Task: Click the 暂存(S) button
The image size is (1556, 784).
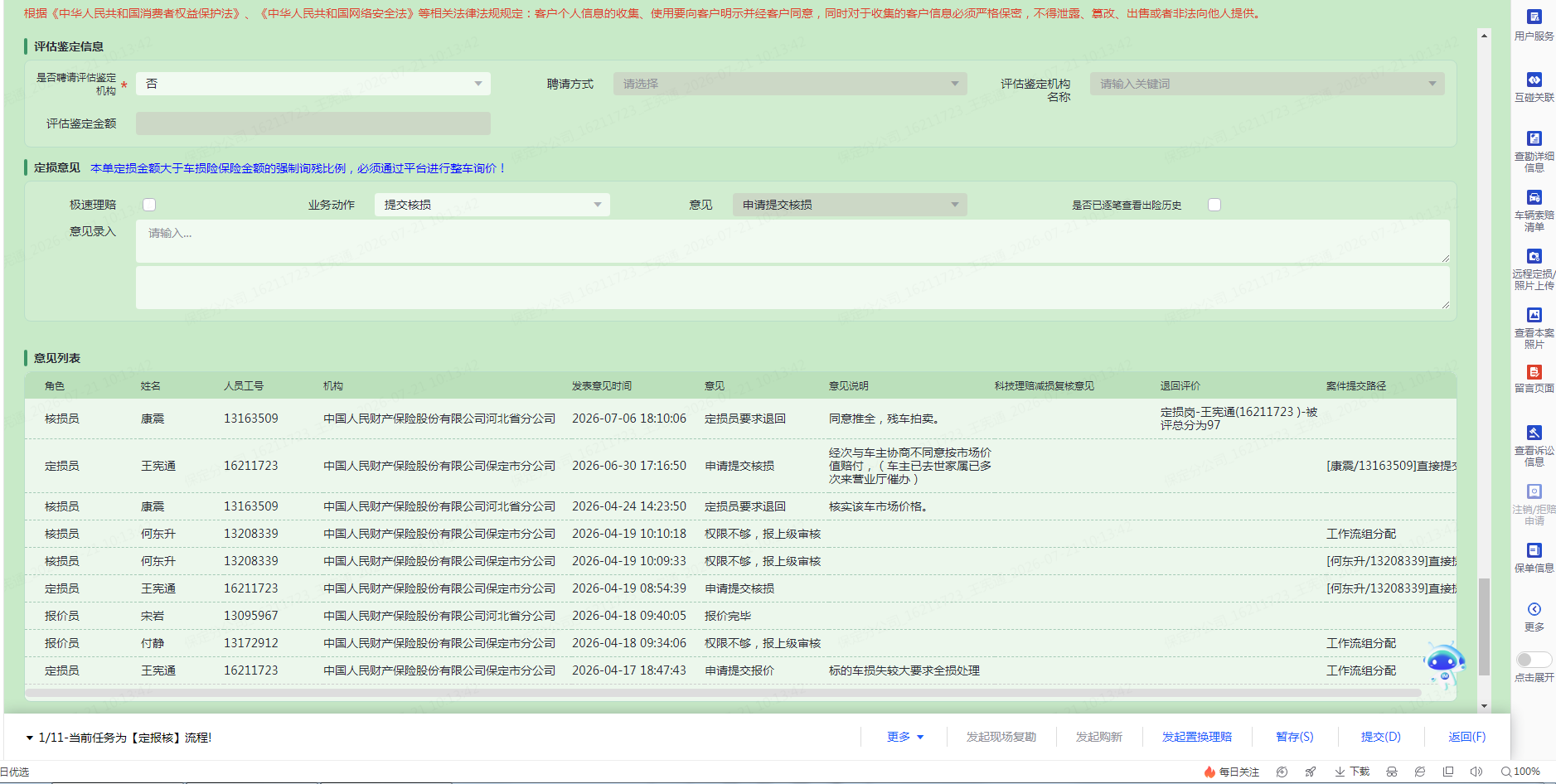Action: pos(1294,737)
